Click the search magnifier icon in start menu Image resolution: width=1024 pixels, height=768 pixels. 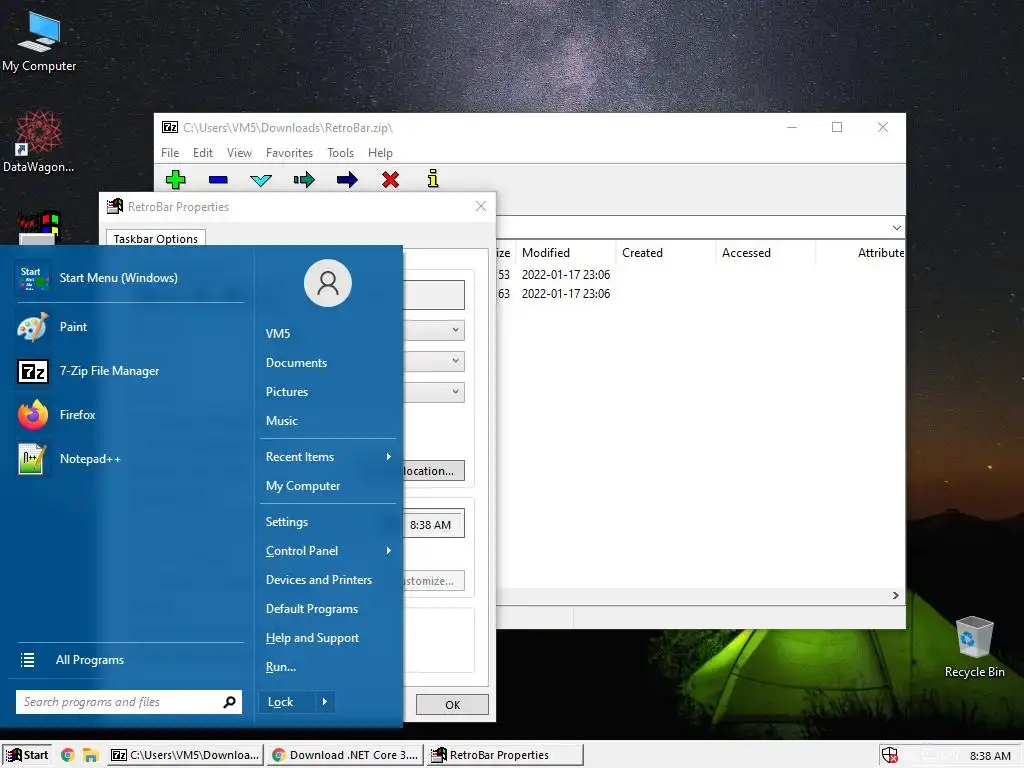[229, 702]
